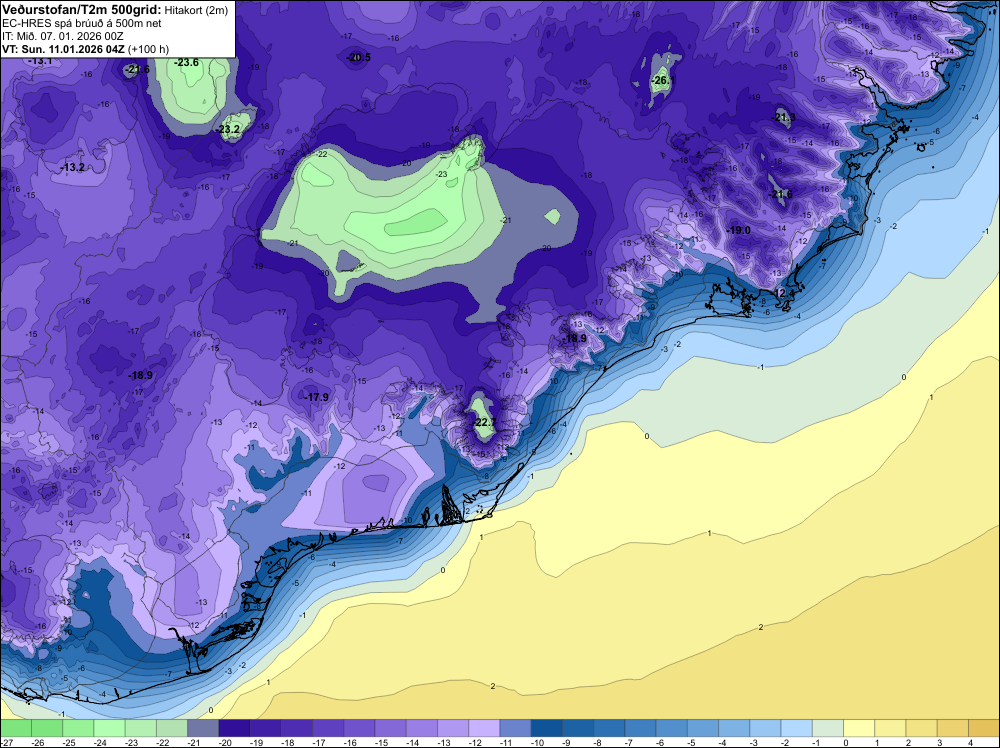Click the 3 label in the bottom color legend
The image size is (1000, 748).
coord(940,743)
